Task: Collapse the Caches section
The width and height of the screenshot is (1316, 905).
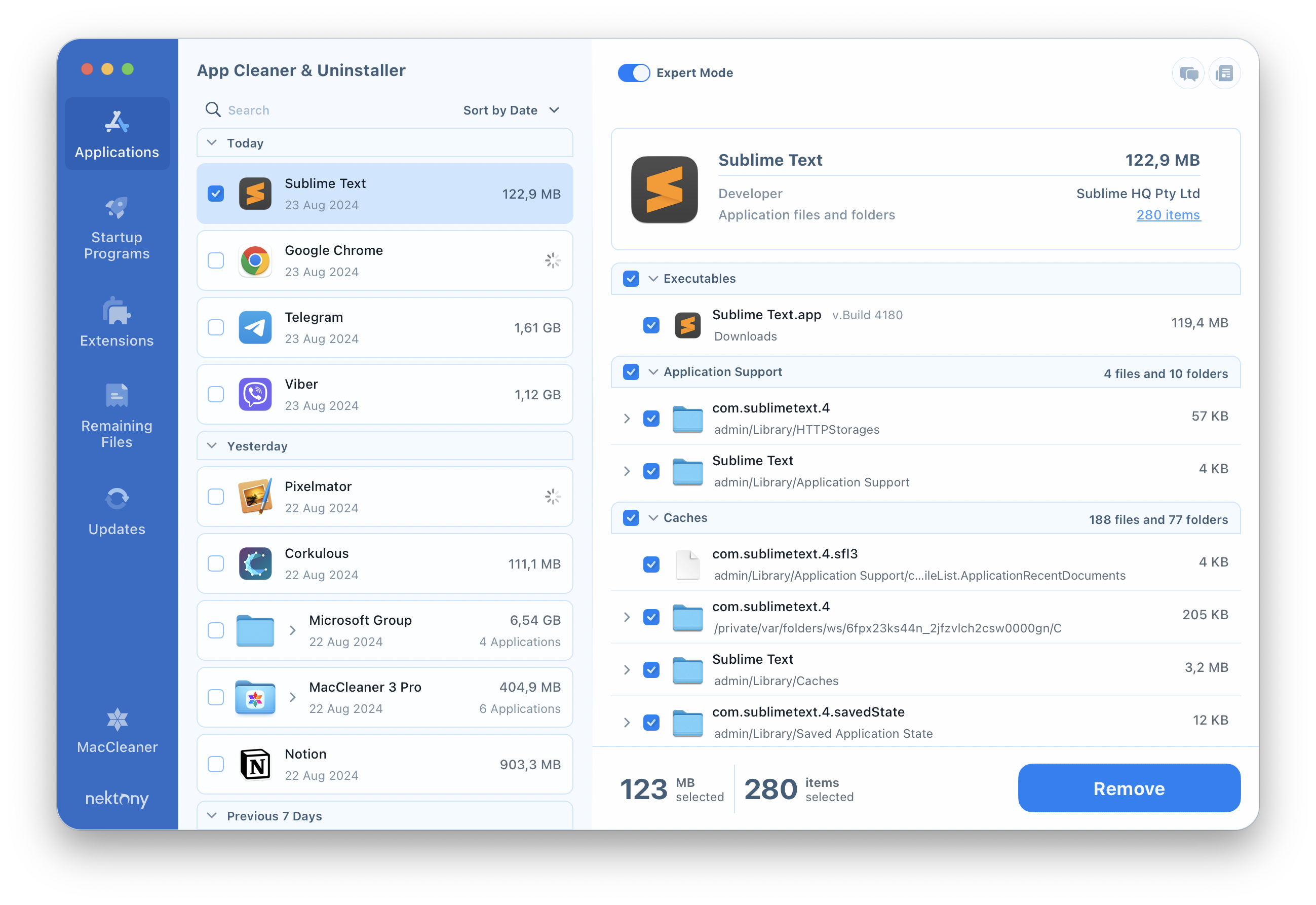Action: point(651,517)
